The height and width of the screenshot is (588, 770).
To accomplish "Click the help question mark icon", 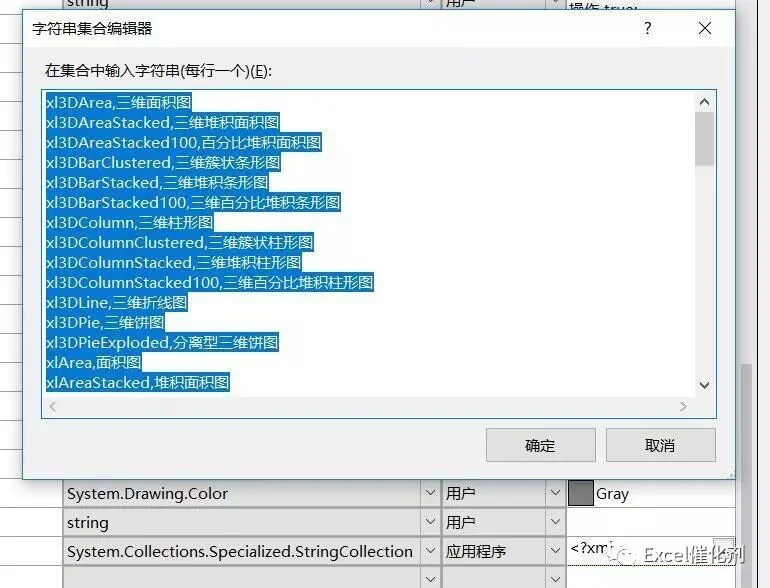I will (648, 28).
